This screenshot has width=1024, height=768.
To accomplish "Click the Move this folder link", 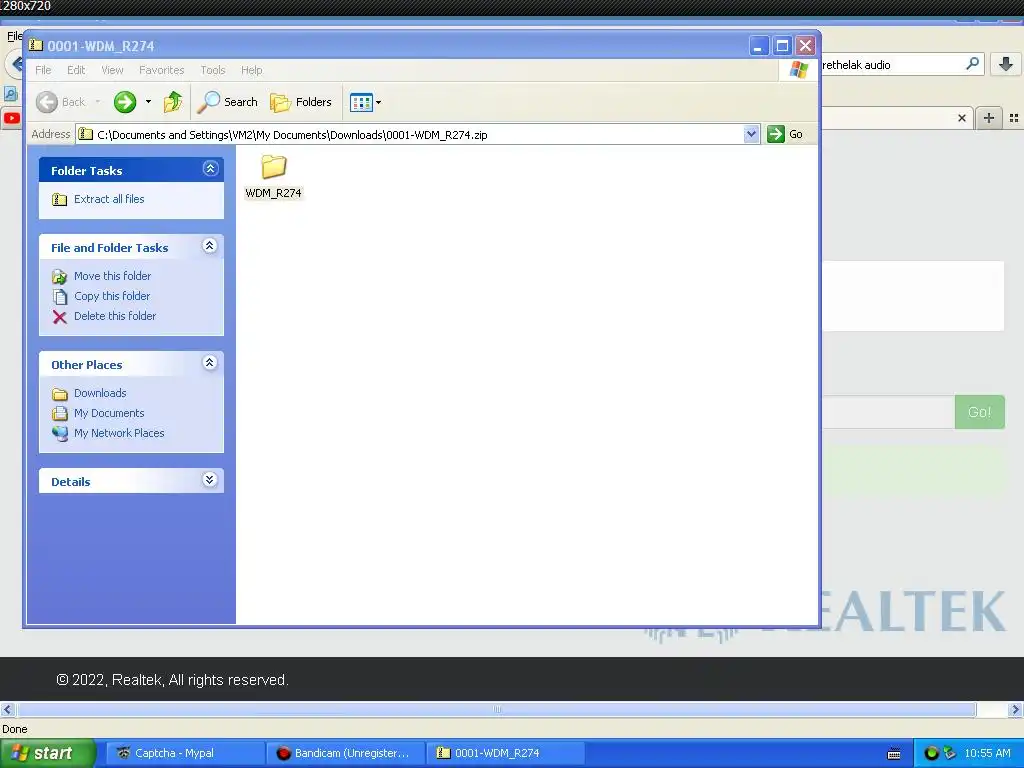I will [112, 276].
